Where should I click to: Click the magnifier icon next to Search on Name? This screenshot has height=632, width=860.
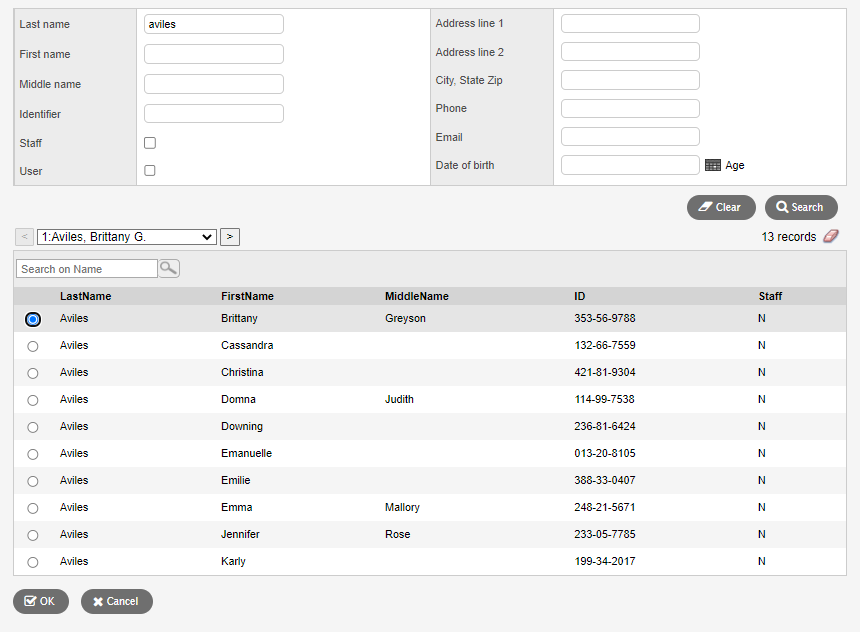pos(169,268)
